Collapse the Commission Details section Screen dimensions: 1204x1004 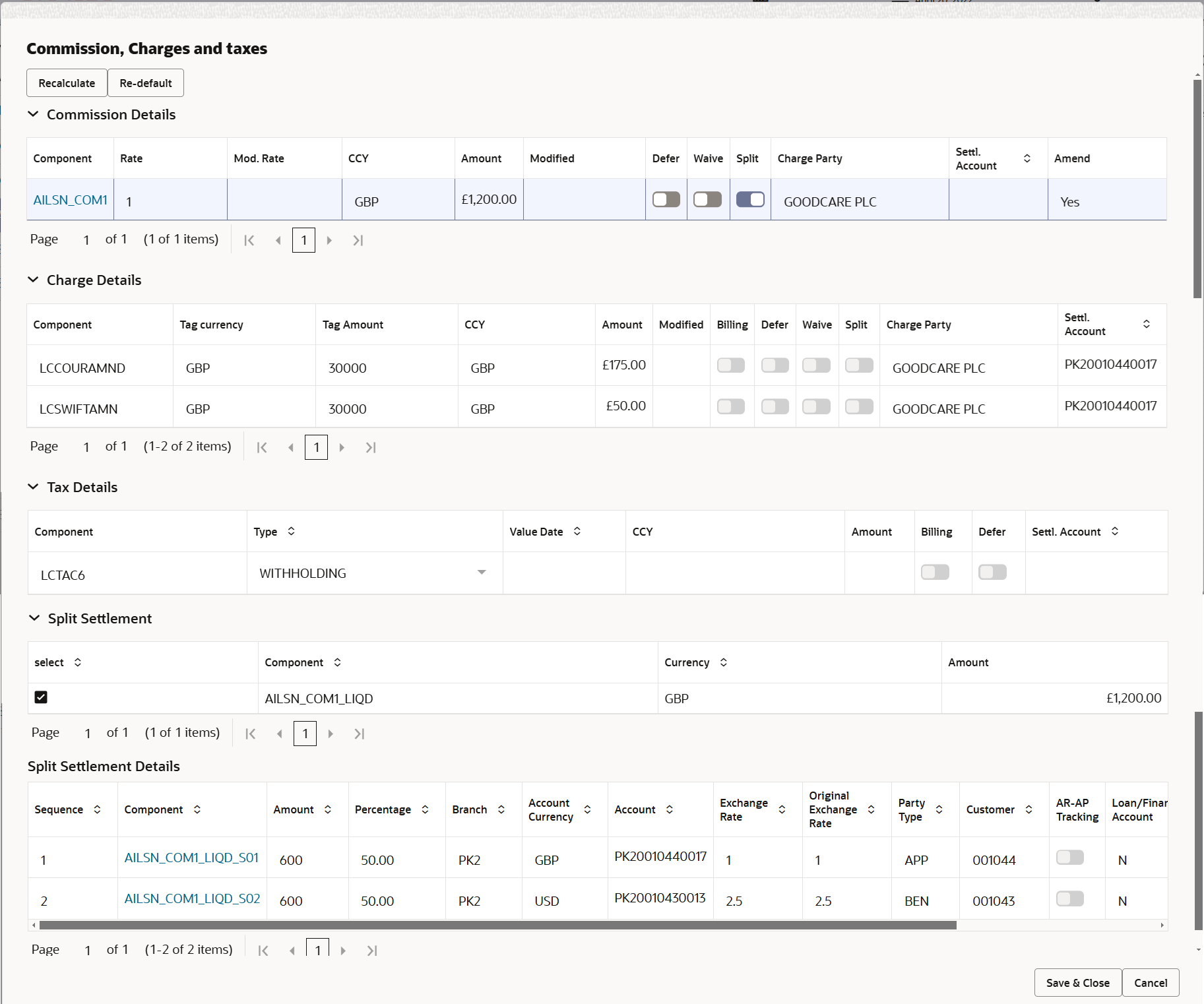pyautogui.click(x=34, y=114)
